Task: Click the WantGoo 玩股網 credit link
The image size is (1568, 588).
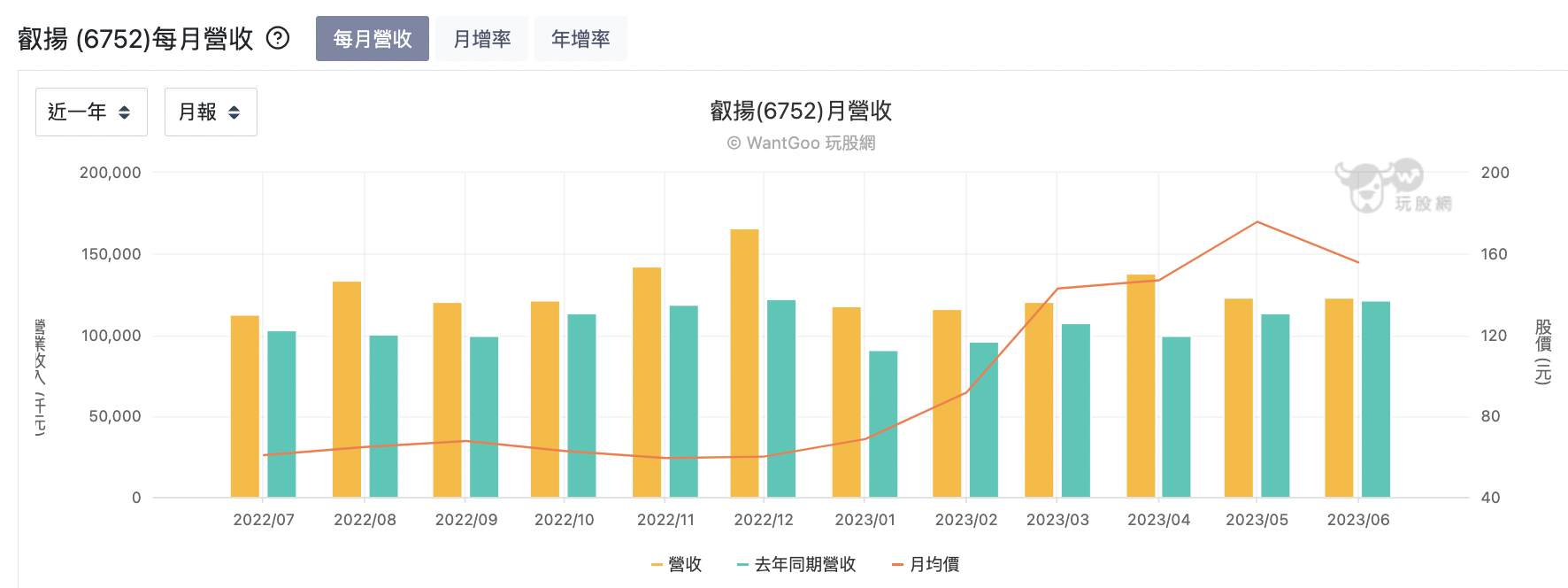Action: point(801,143)
